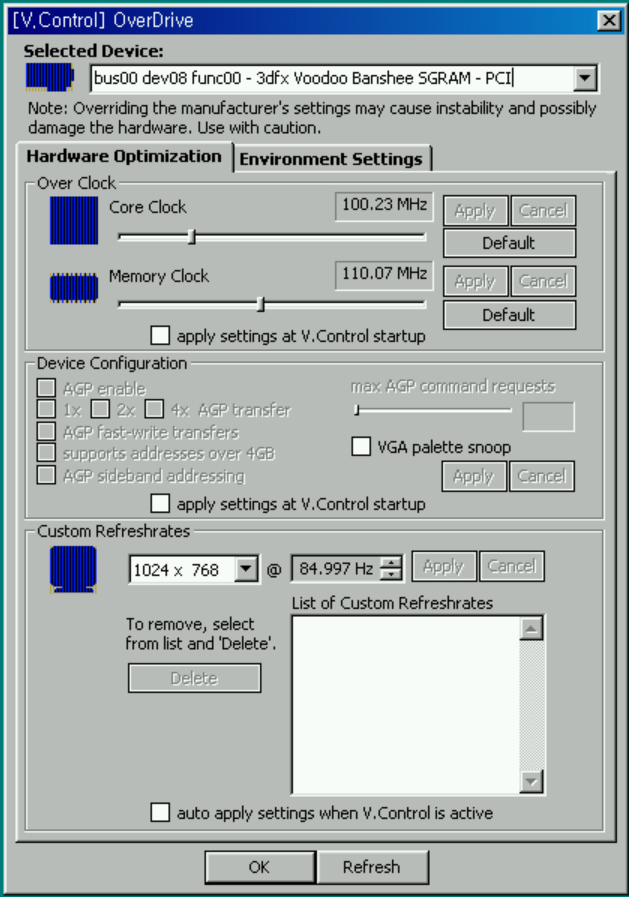This screenshot has width=629, height=897.
Task: Click the Refresh button
Action: click(371, 867)
